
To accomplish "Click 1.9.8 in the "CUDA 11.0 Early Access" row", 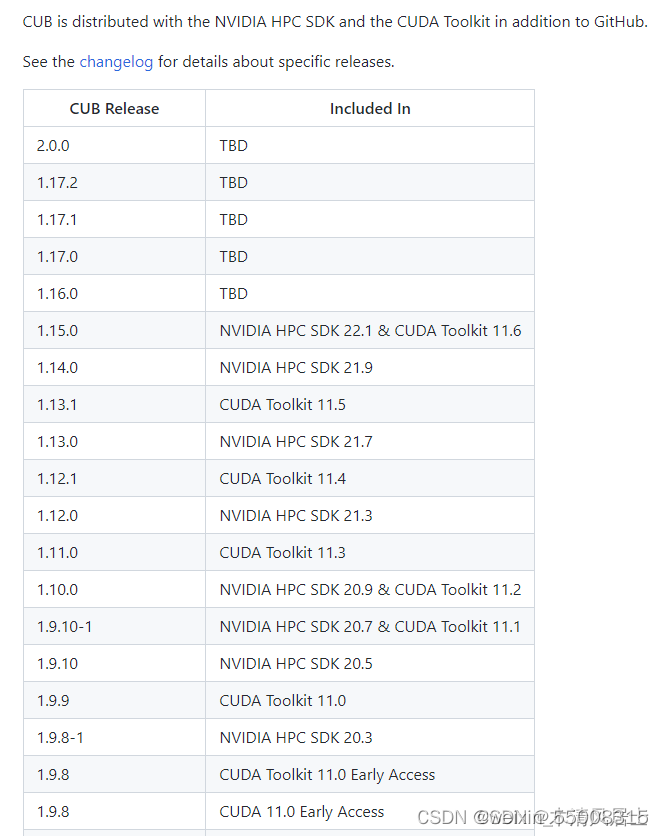I will coord(114,811).
